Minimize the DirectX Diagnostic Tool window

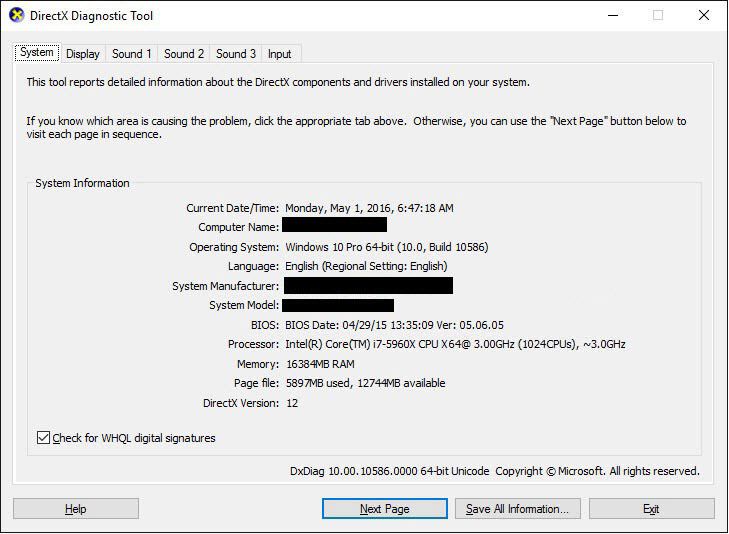(613, 15)
